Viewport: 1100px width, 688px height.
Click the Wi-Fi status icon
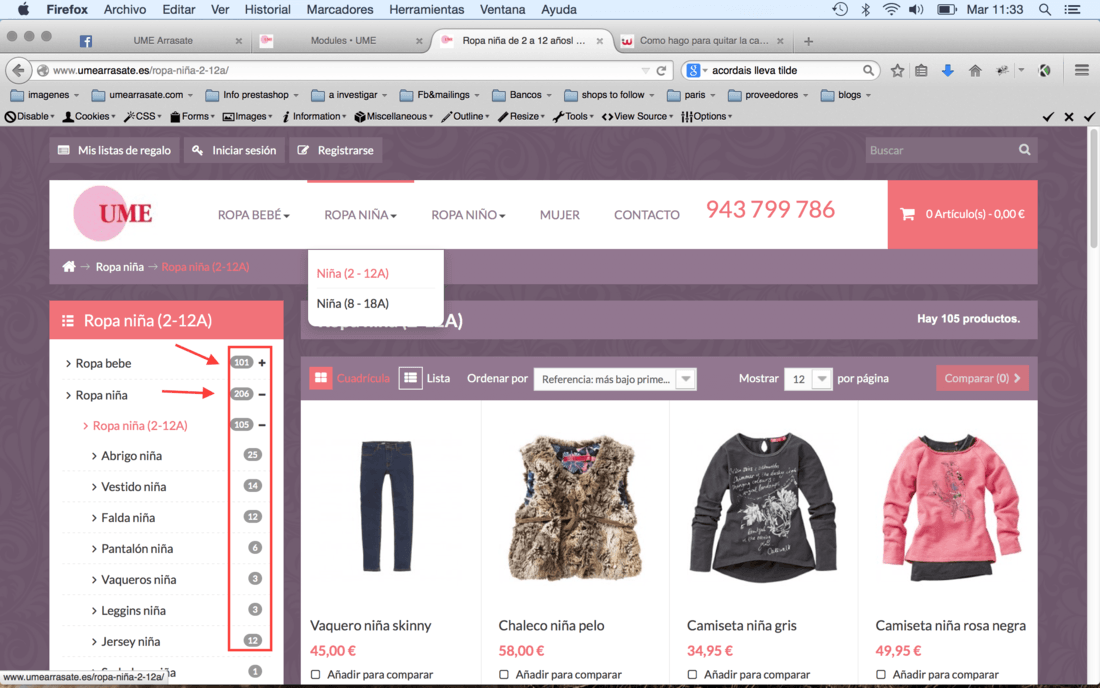(x=891, y=9)
